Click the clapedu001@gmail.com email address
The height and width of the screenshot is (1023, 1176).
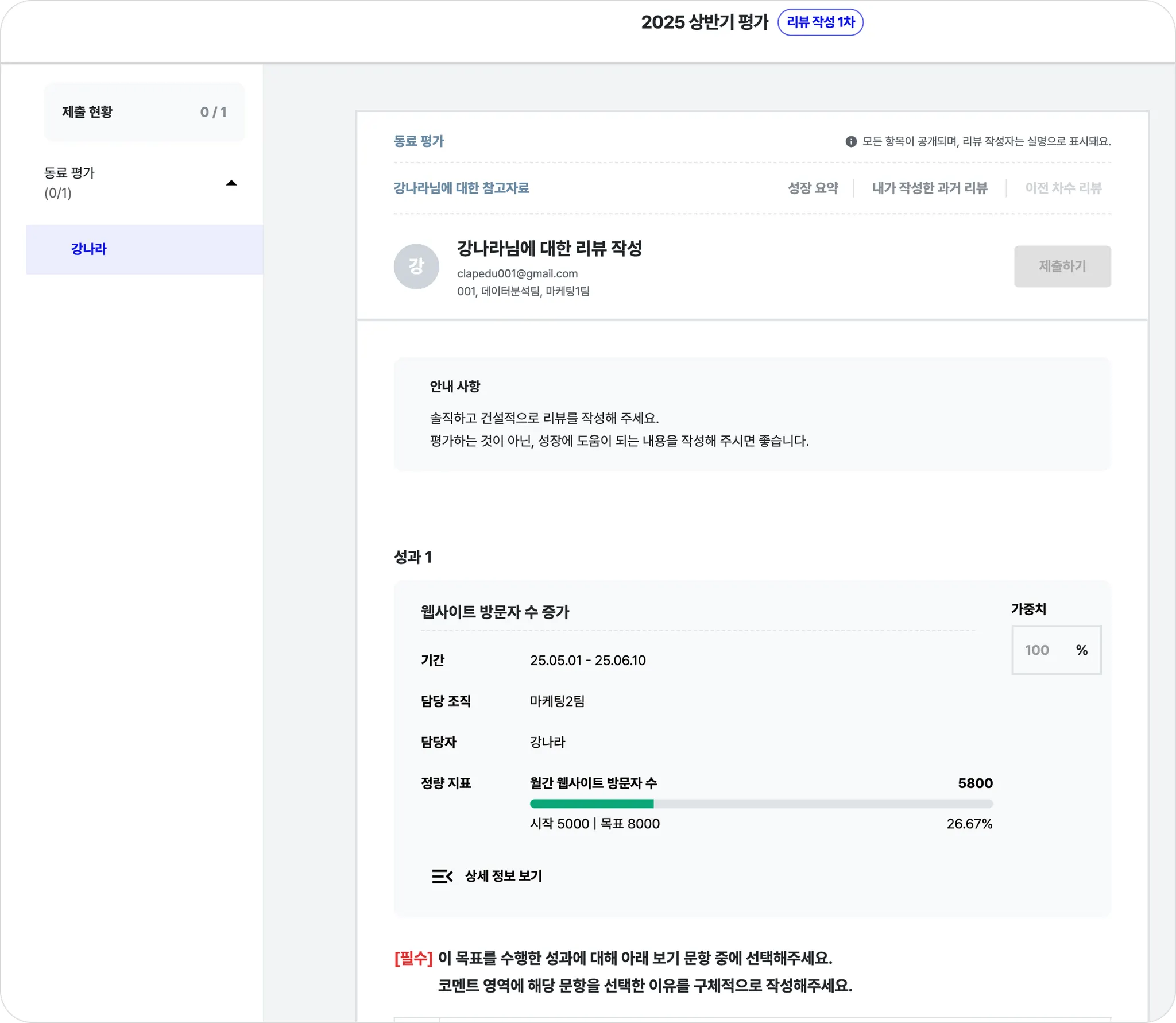click(x=517, y=274)
